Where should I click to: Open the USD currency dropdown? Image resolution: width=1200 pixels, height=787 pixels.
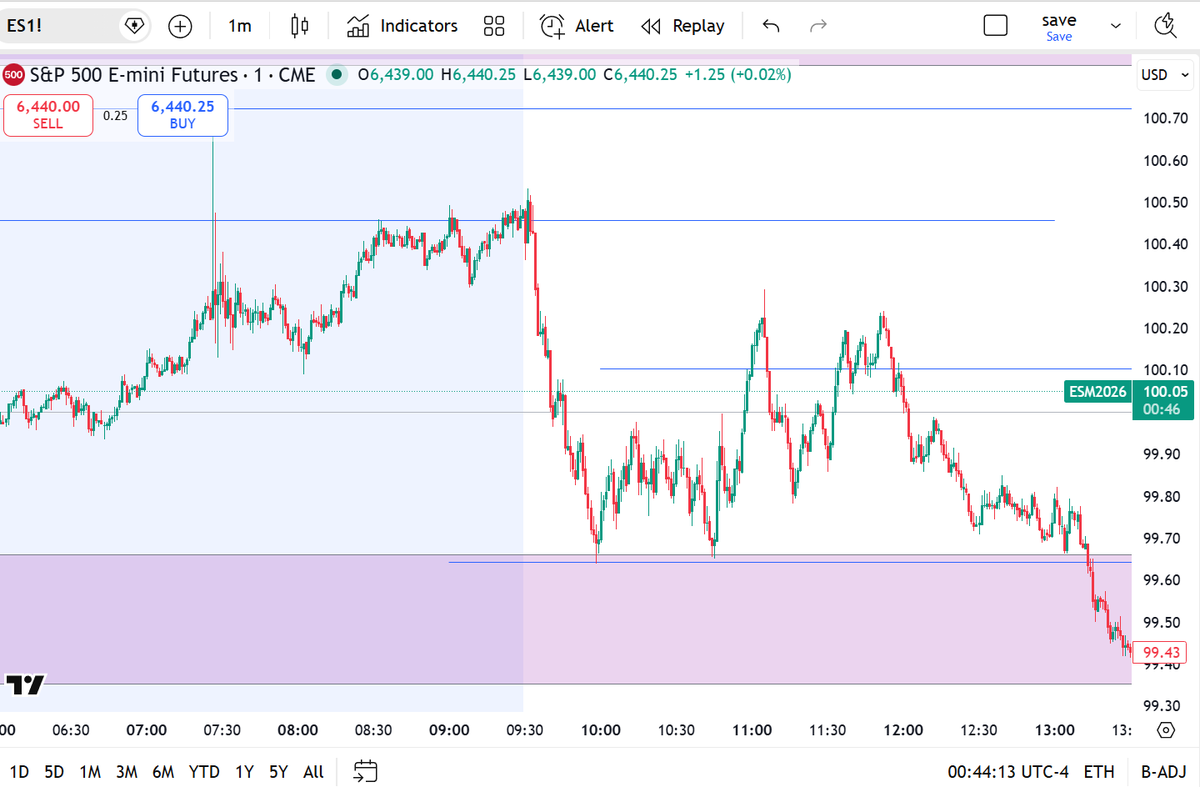(1165, 74)
